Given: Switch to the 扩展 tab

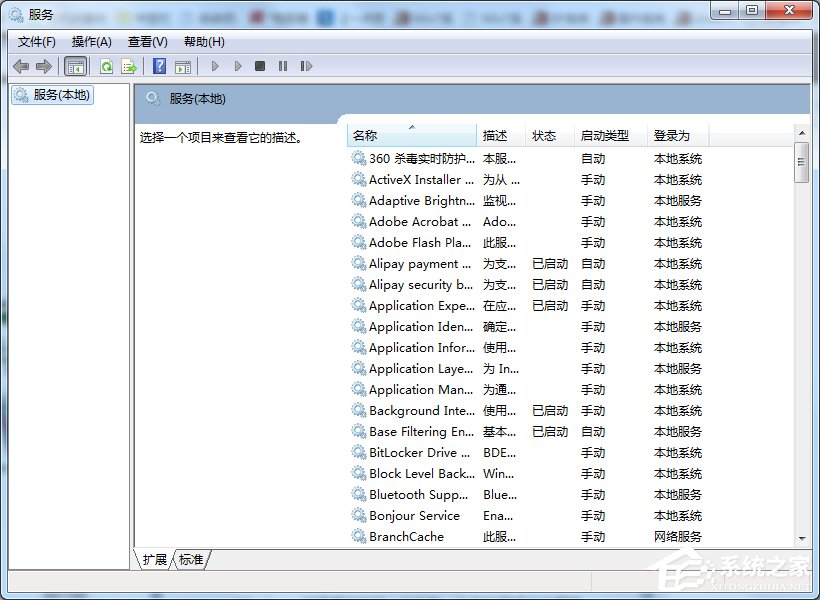Looking at the screenshot, I should 154,560.
